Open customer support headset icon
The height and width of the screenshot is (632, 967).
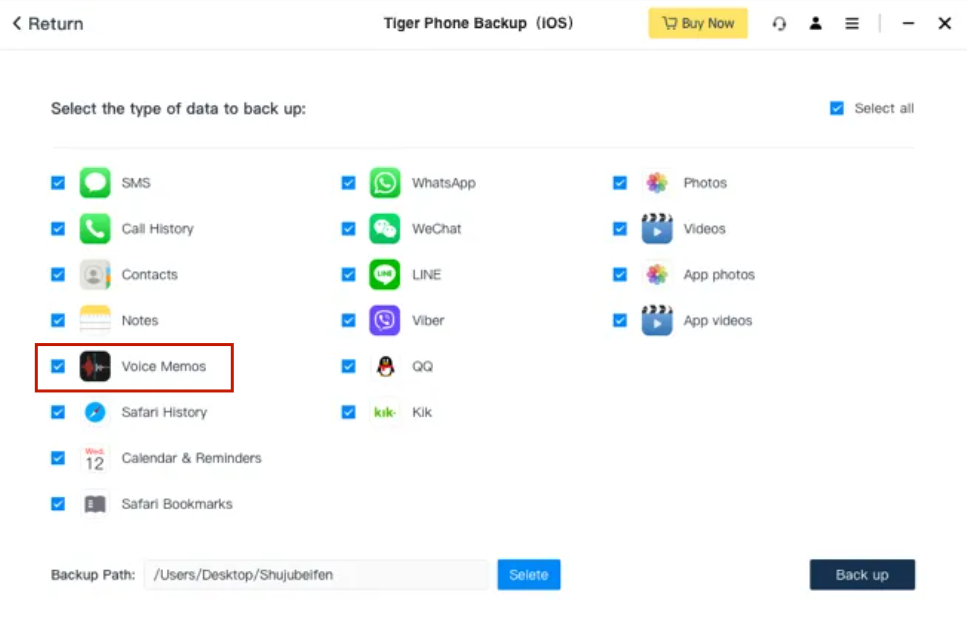[x=779, y=24]
